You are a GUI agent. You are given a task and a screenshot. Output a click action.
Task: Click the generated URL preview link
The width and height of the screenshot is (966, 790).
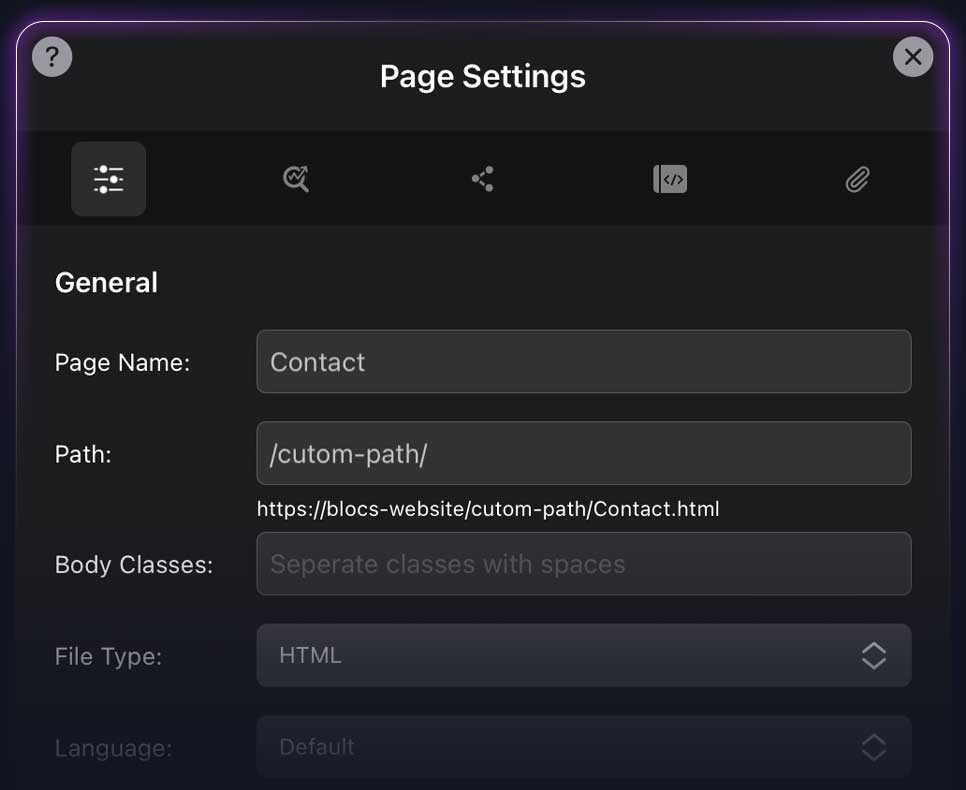(x=488, y=509)
